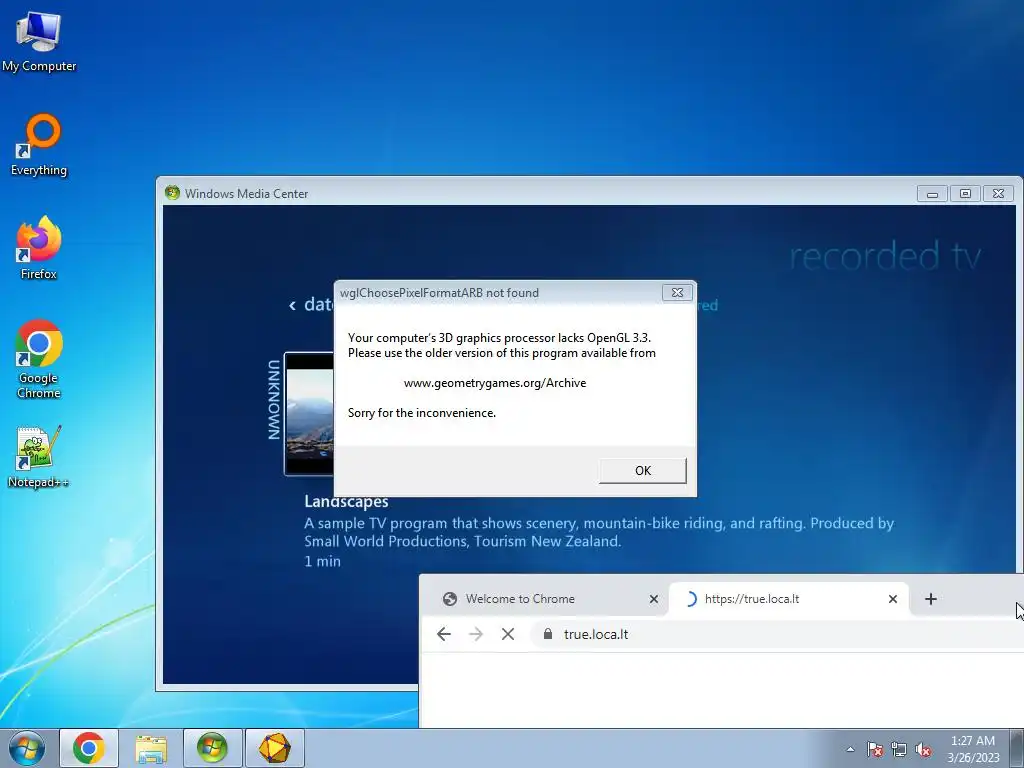Click the globe icon on Welcome tab
Image resolution: width=1024 pixels, height=768 pixels.
tap(450, 599)
